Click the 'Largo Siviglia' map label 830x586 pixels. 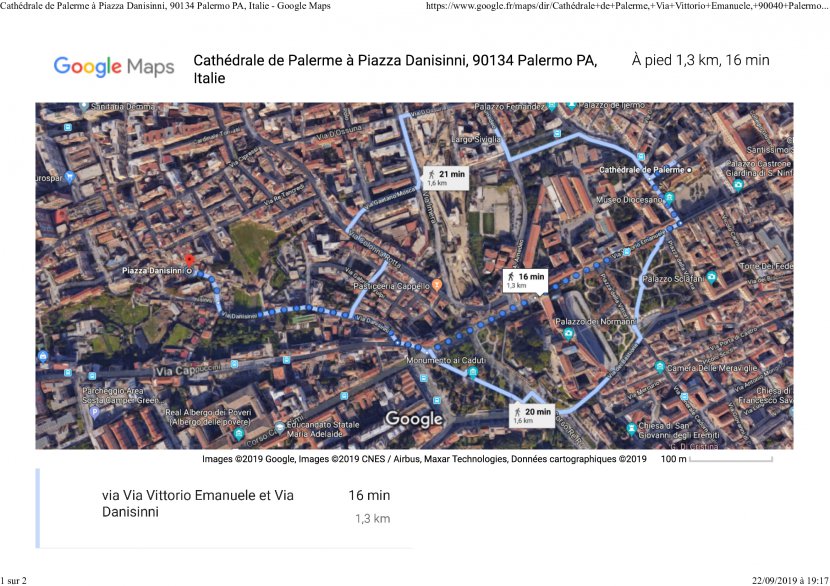click(476, 139)
